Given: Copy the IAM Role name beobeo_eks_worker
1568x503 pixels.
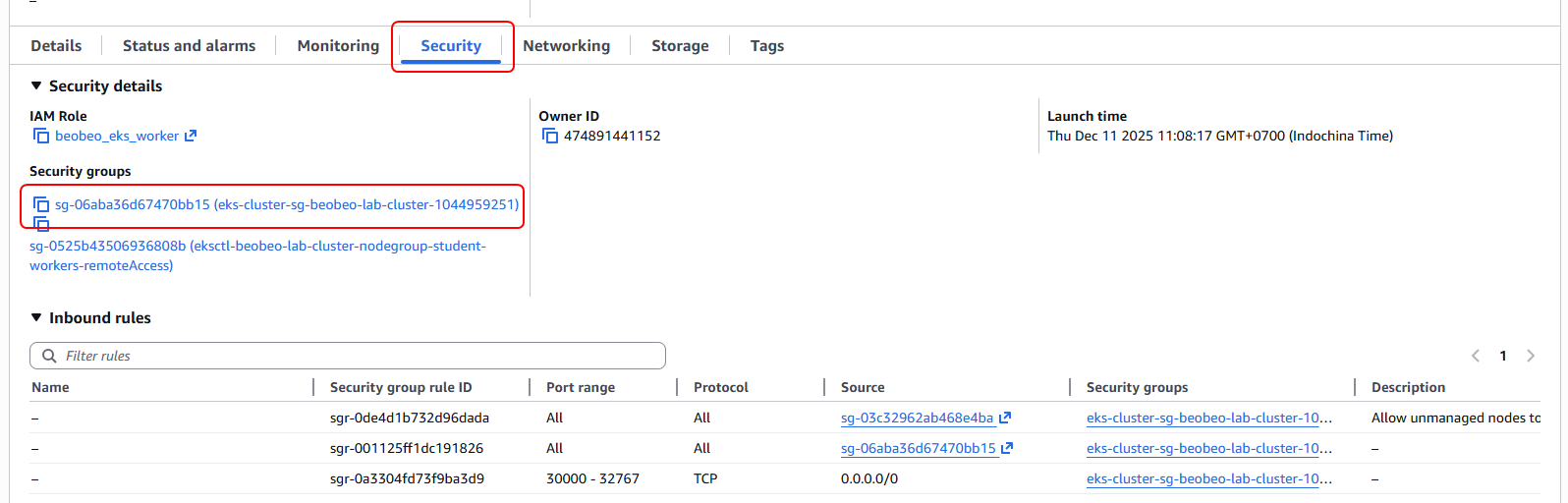Looking at the screenshot, I should pyautogui.click(x=41, y=136).
